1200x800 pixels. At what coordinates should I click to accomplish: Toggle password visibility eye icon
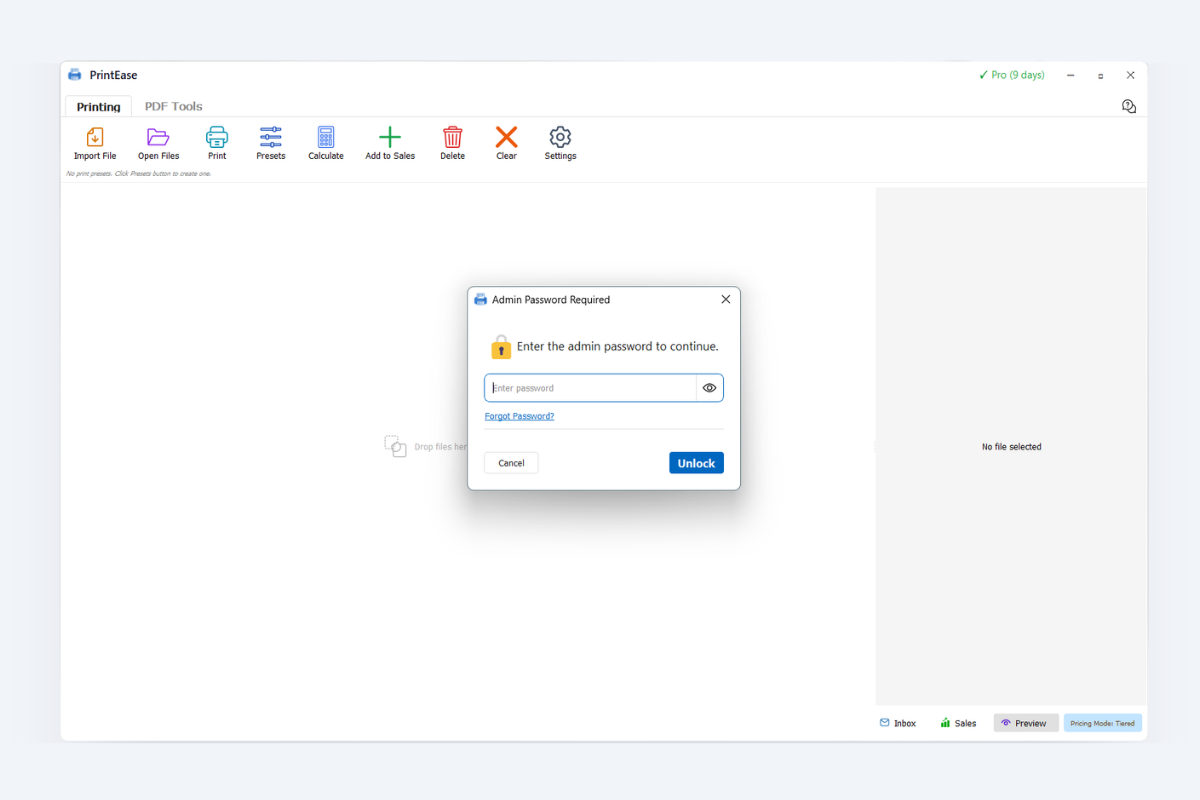point(709,388)
